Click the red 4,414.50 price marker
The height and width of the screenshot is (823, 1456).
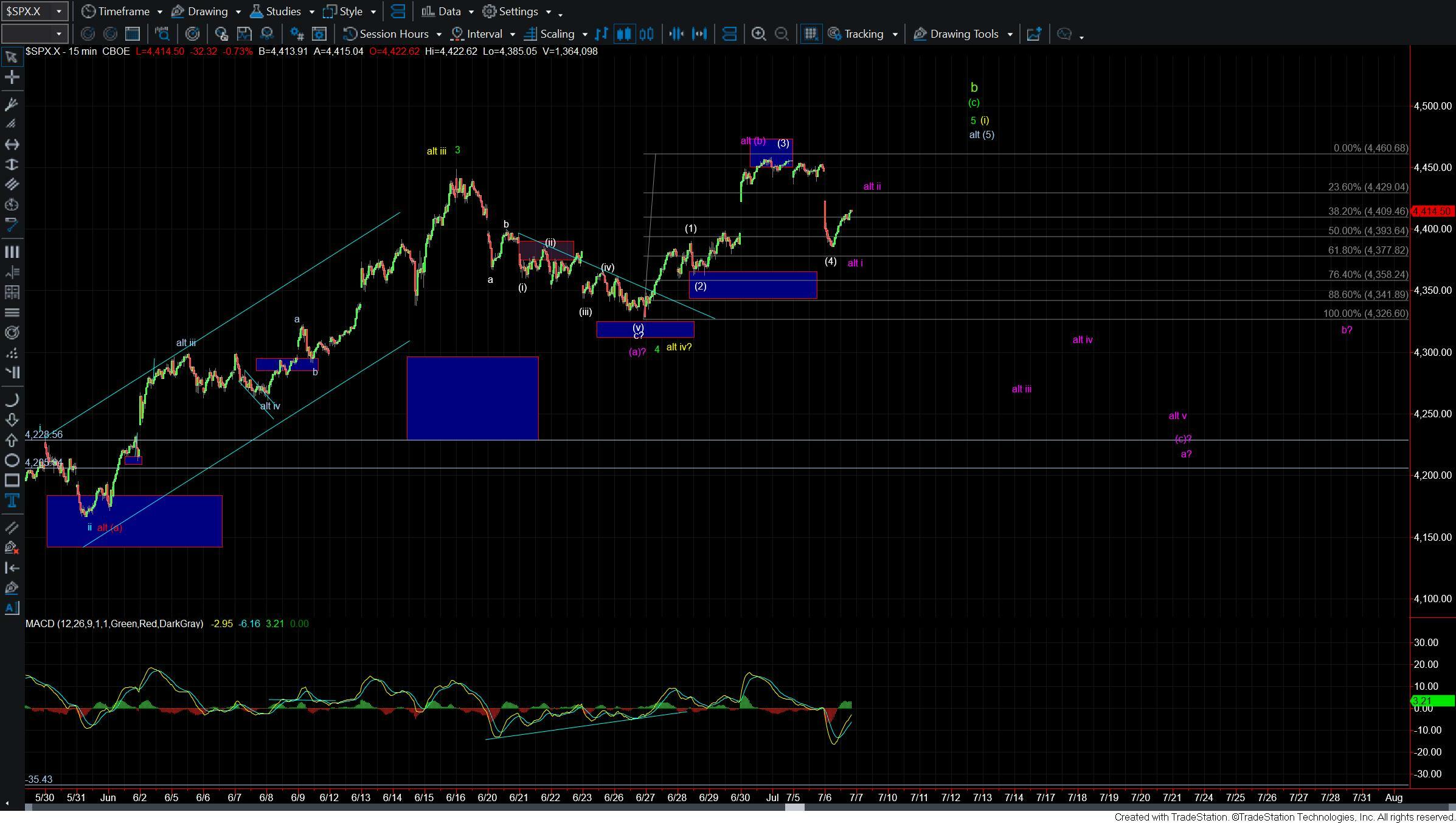click(1432, 211)
